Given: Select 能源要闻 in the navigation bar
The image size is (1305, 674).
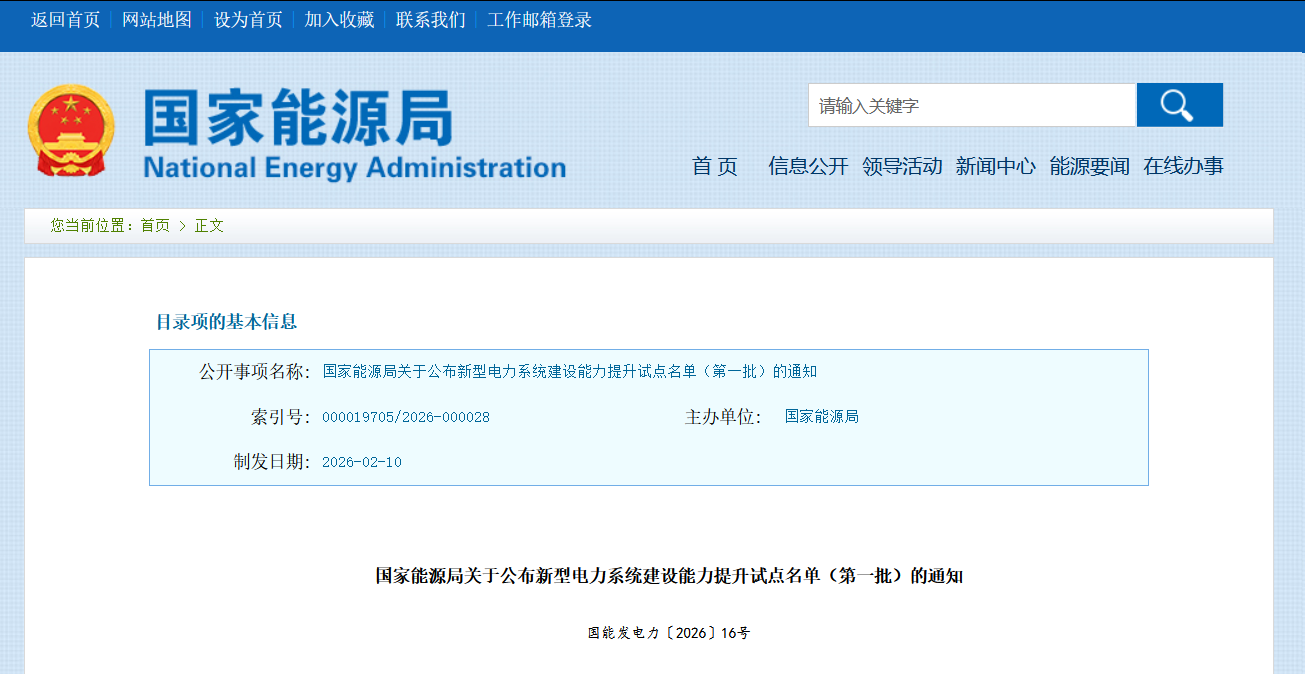Looking at the screenshot, I should [1089, 167].
